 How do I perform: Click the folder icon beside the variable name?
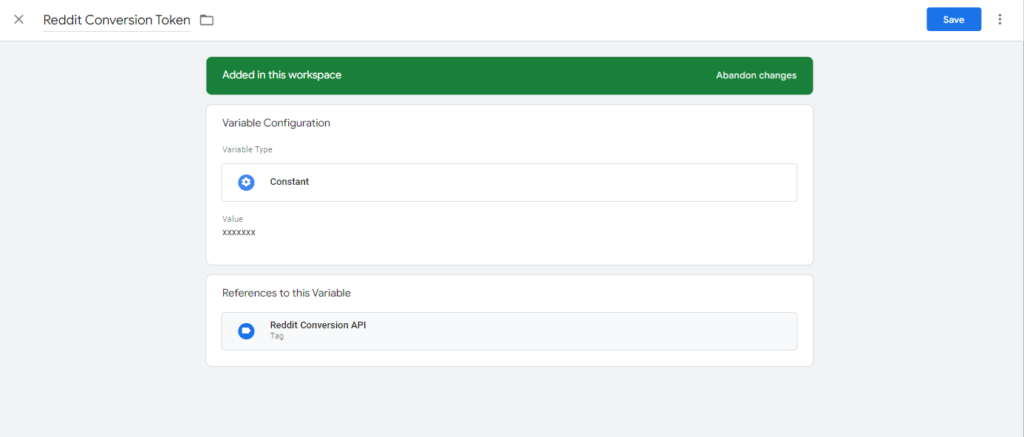coord(207,20)
